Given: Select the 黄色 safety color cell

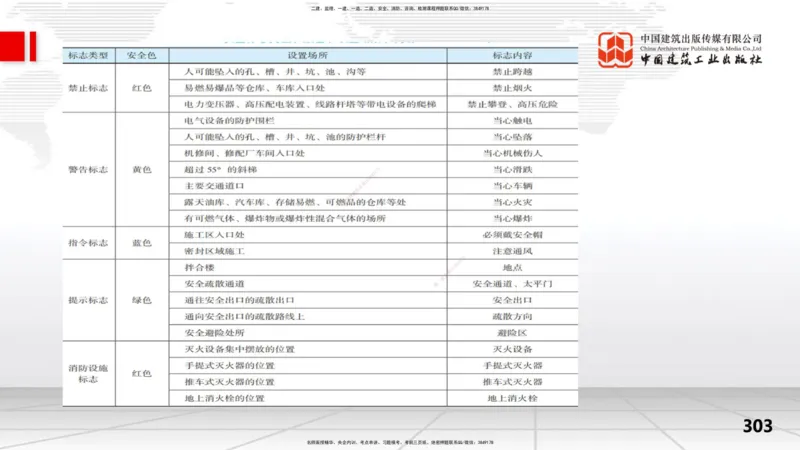Looking at the screenshot, I should pos(142,169).
